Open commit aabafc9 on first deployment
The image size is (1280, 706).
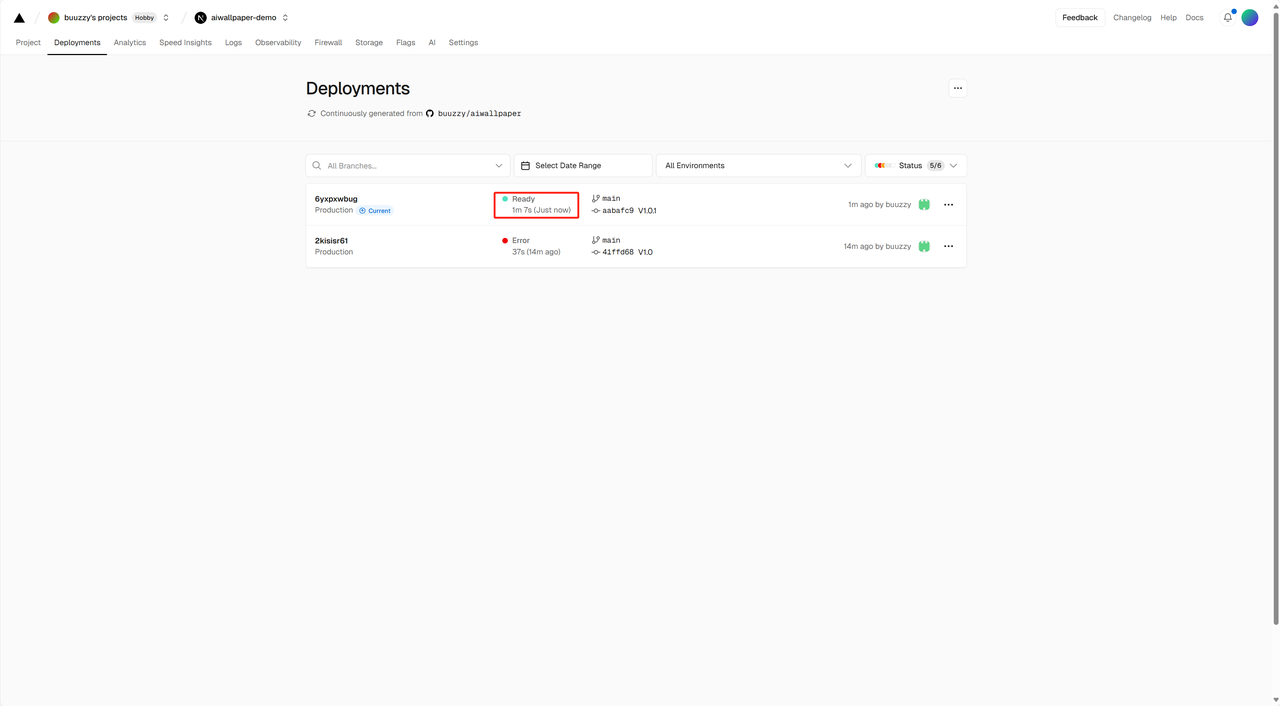point(617,211)
